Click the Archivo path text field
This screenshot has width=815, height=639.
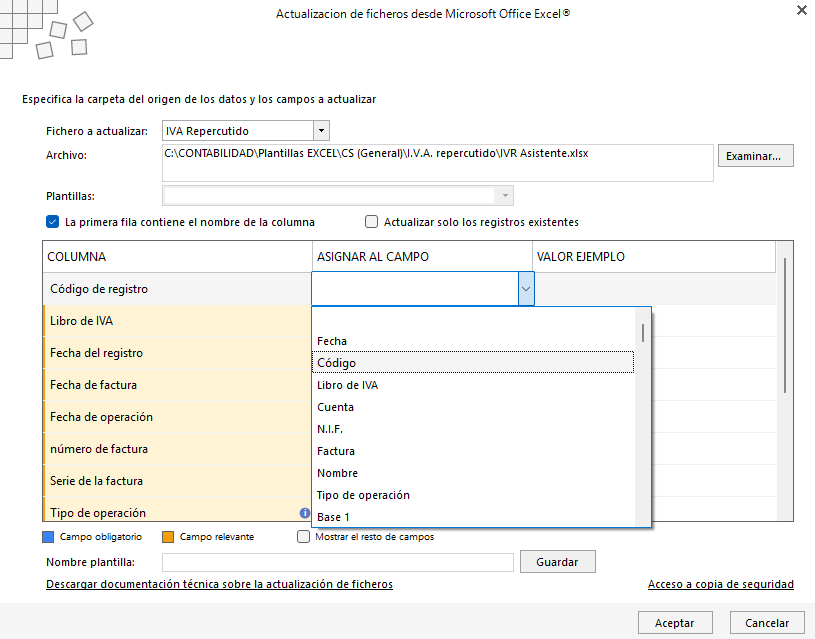tap(438, 163)
